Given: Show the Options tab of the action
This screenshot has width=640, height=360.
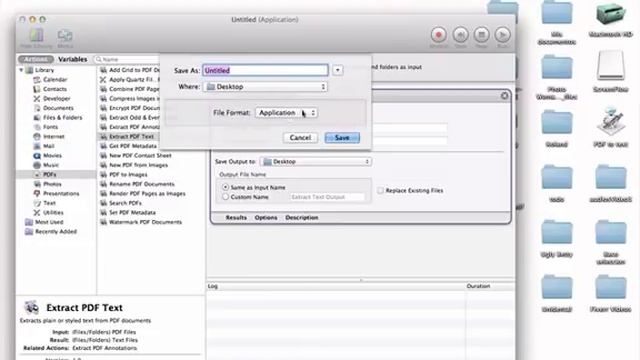Looking at the screenshot, I should (x=266, y=218).
